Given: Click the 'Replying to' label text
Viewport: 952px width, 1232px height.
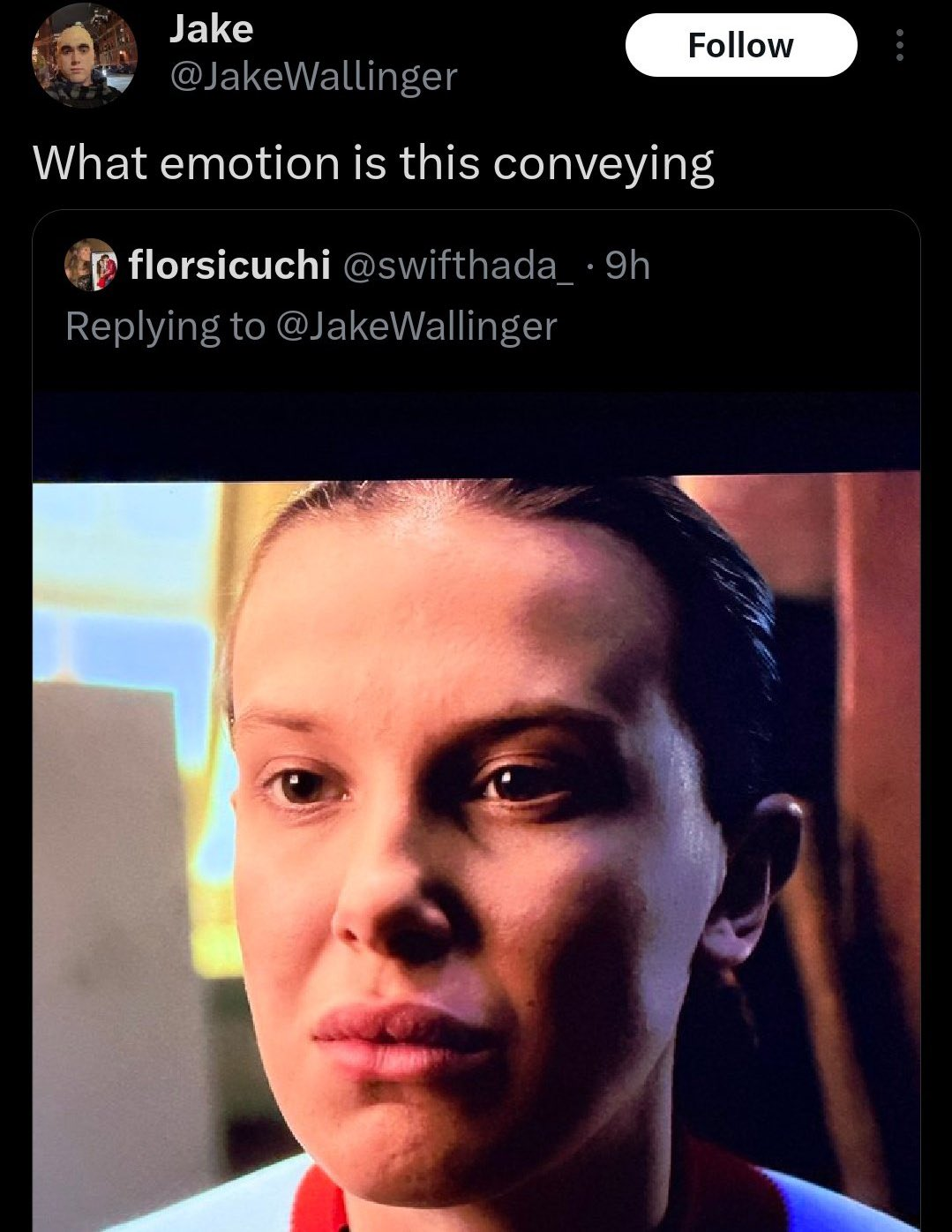Looking at the screenshot, I should tap(165, 327).
